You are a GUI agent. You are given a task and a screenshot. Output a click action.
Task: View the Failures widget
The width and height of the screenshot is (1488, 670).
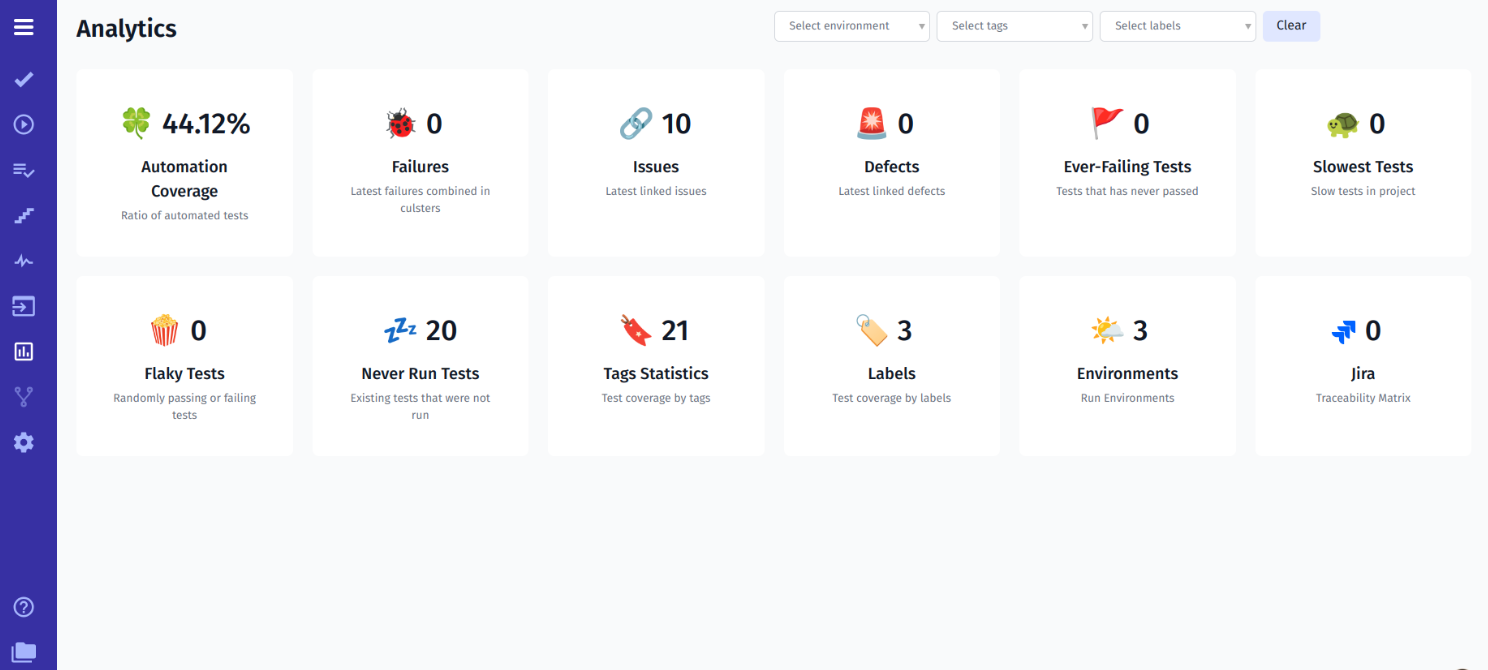click(x=420, y=162)
